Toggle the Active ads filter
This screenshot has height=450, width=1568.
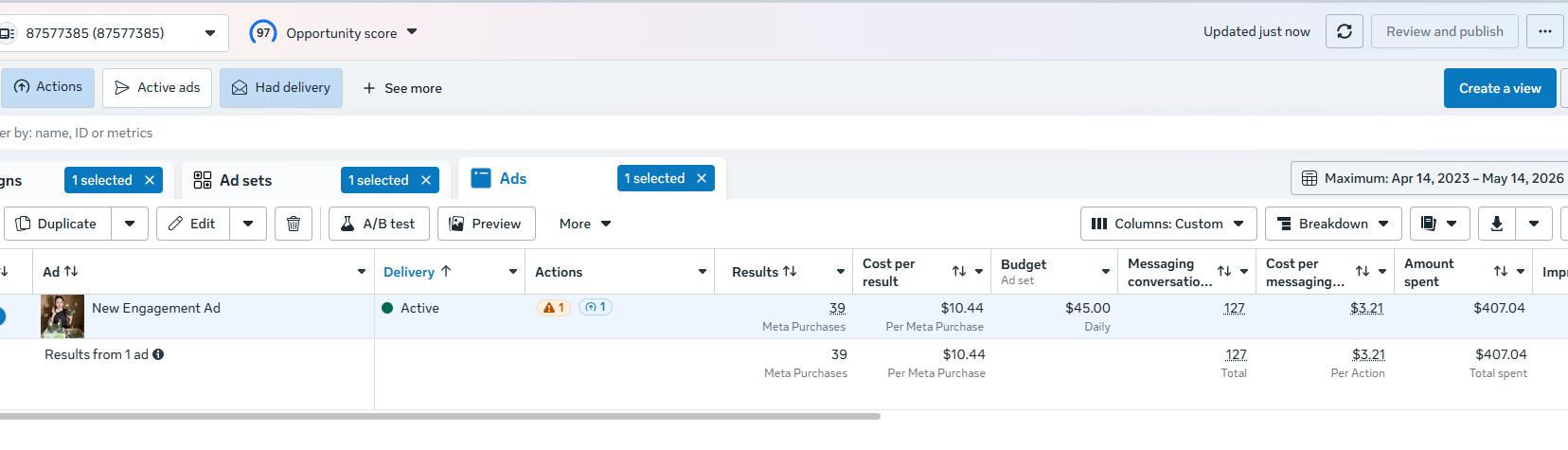(x=157, y=87)
